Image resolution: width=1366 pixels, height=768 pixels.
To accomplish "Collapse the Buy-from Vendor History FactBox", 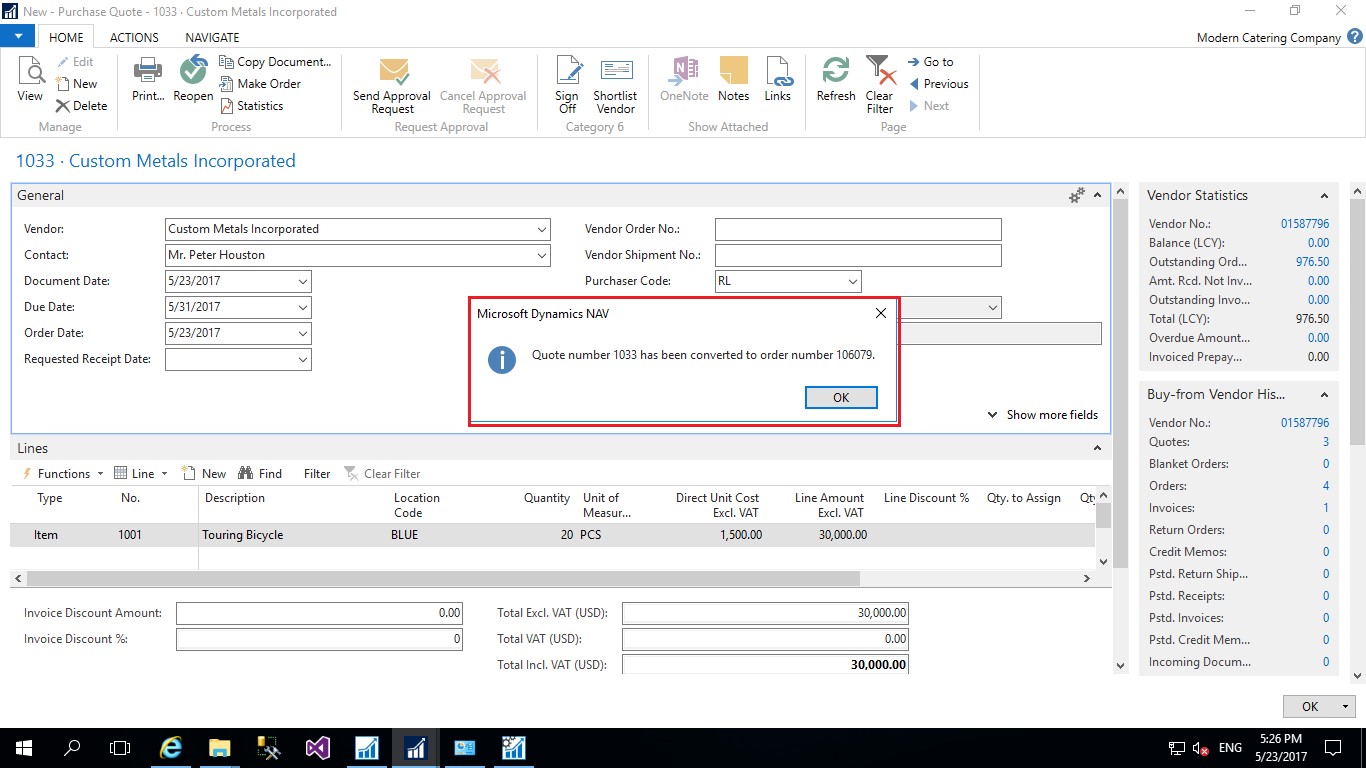I will 1324,395.
